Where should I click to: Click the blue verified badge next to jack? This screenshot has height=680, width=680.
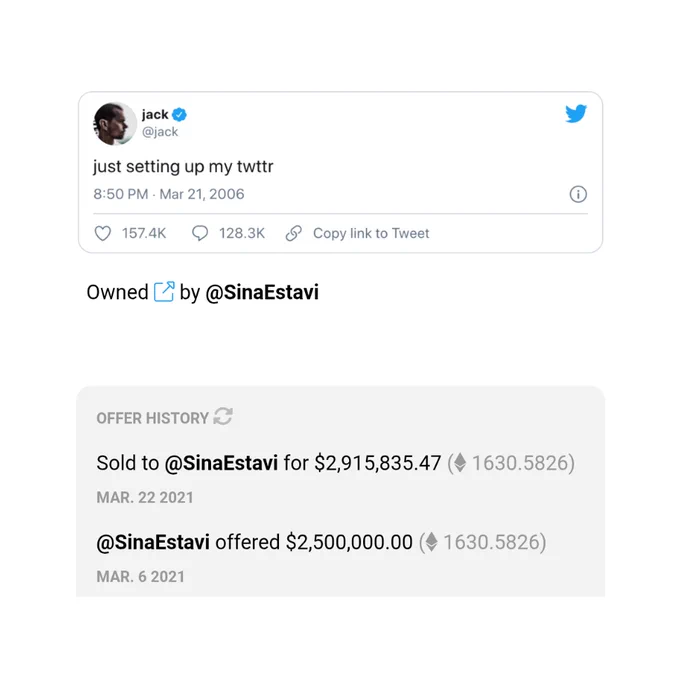click(179, 114)
